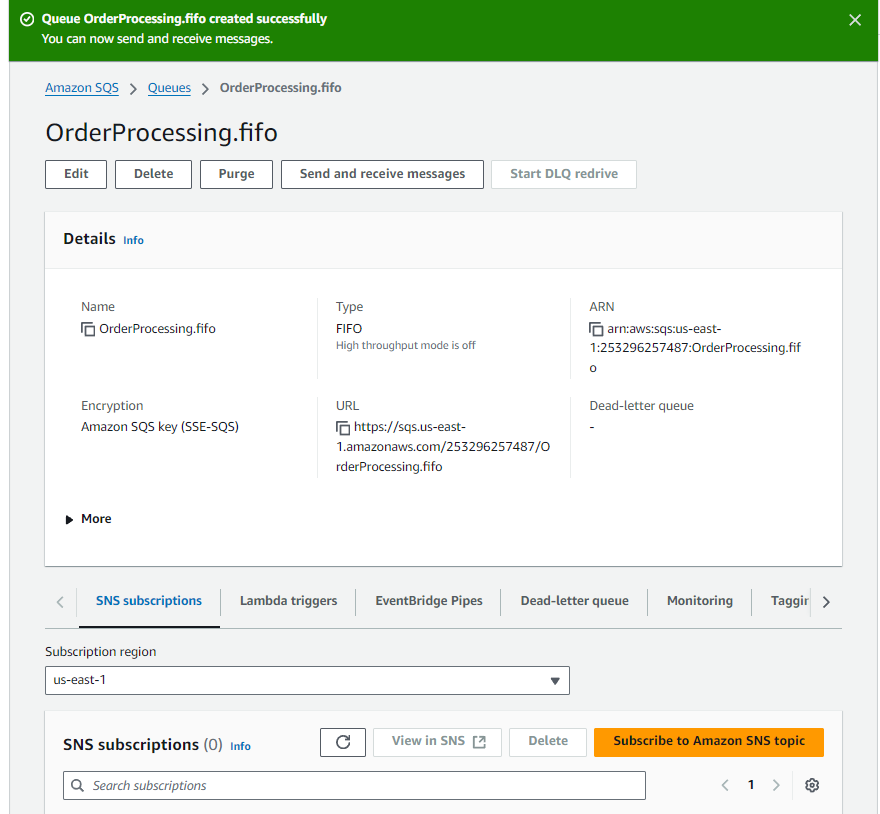Click the success checkmark icon in banner
The width and height of the screenshot is (880, 814).
[24, 18]
